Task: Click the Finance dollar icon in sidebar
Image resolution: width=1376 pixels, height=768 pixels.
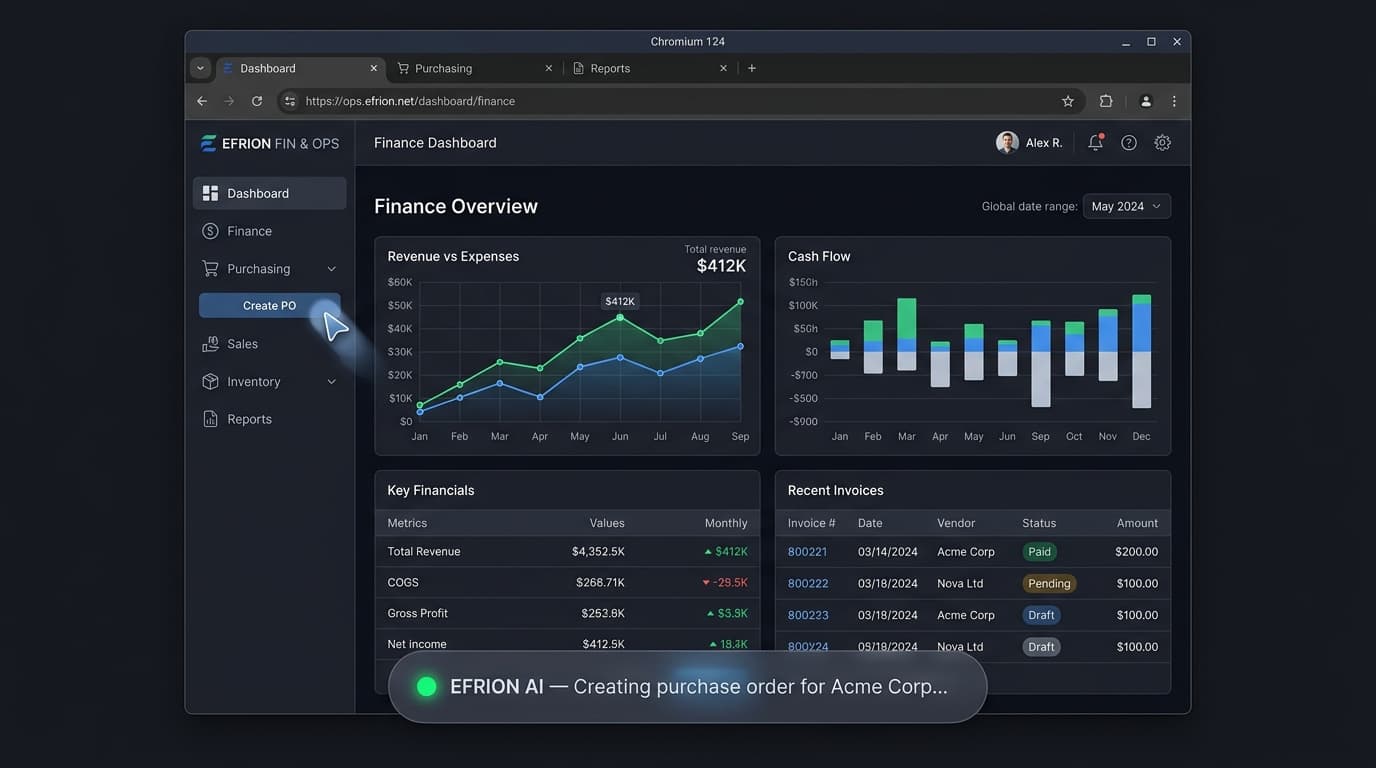Action: pyautogui.click(x=210, y=231)
